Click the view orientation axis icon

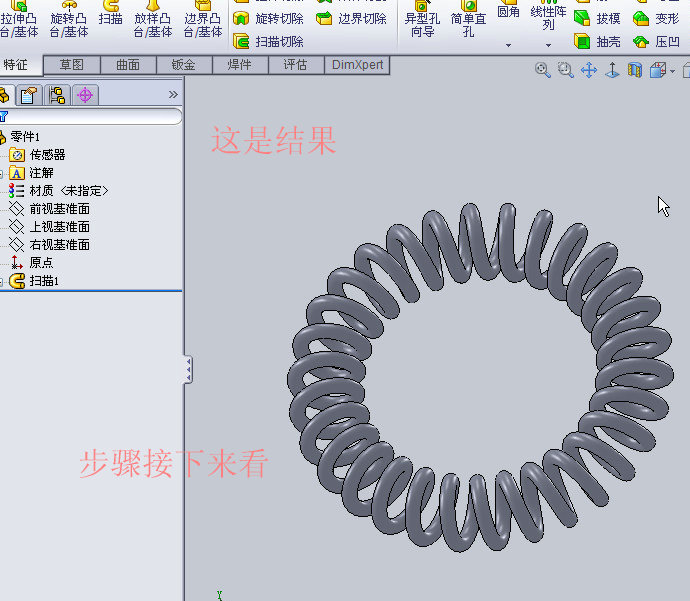tap(612, 70)
